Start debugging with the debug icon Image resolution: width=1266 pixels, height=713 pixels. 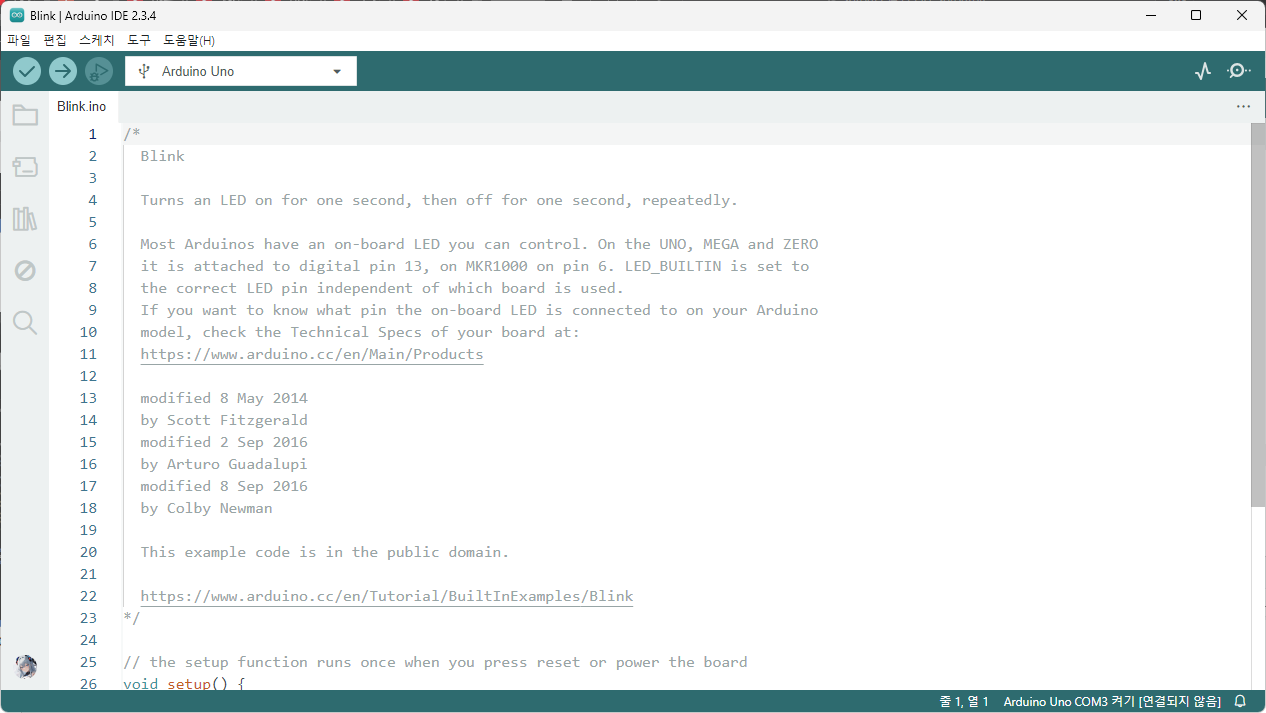[x=98, y=71]
